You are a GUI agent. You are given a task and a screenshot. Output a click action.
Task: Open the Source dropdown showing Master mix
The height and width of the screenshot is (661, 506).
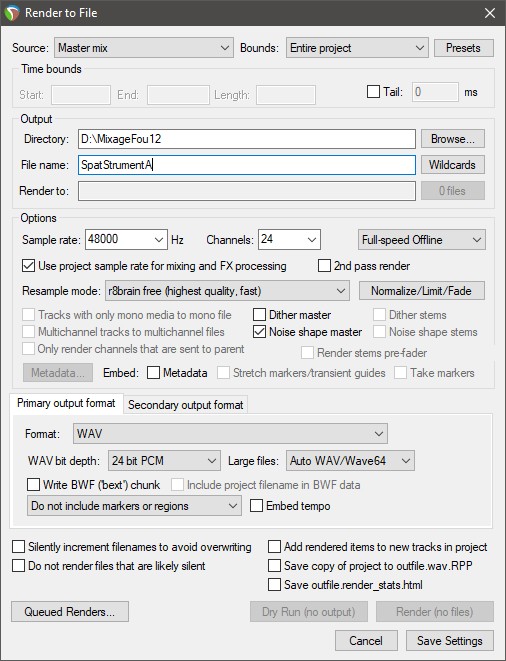point(143,48)
